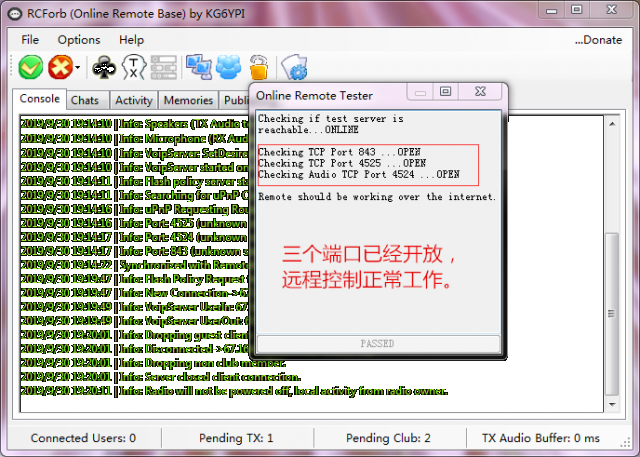Click the 'Pending Club: 2' status entry
The height and width of the screenshot is (457, 640).
[388, 438]
